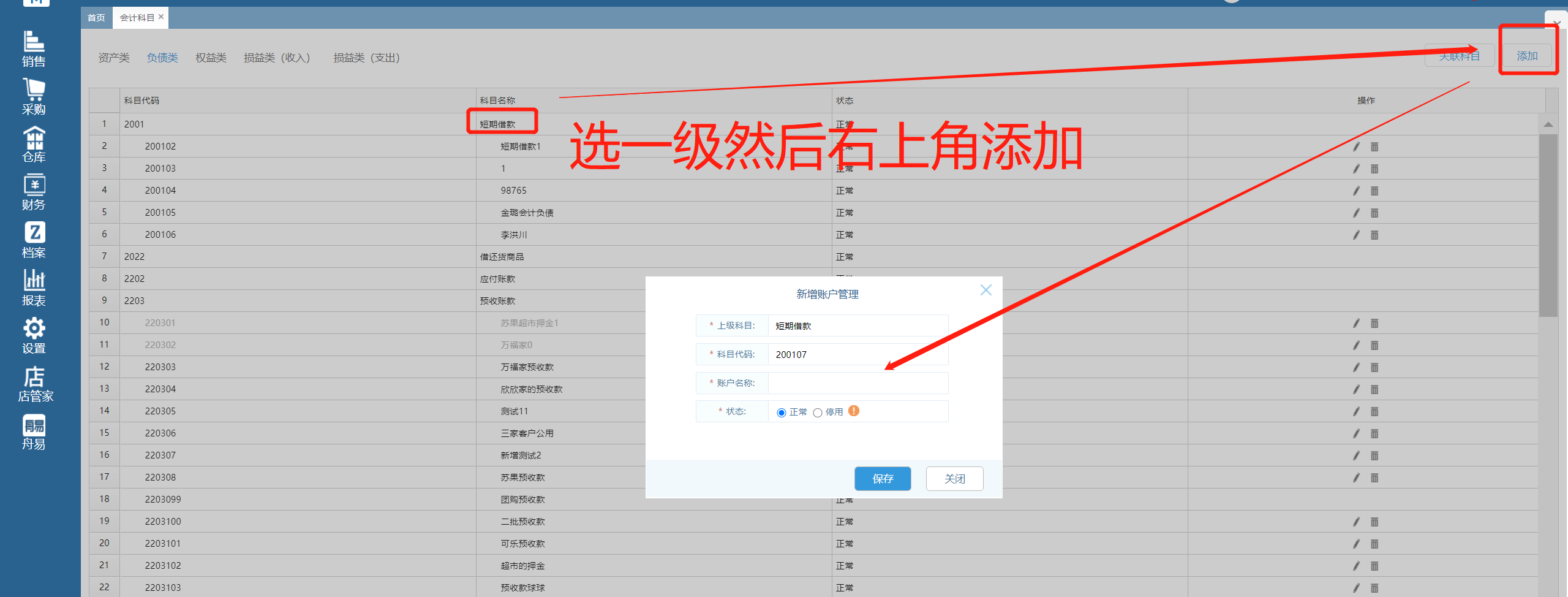This screenshot has height=597, width=1568.
Task: Edit row 200102 with pencil icon
Action: 1356,146
